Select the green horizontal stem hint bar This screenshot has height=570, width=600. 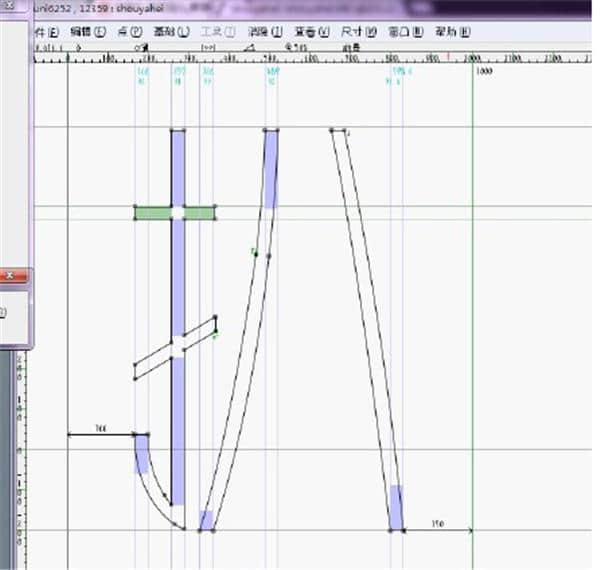[150, 212]
